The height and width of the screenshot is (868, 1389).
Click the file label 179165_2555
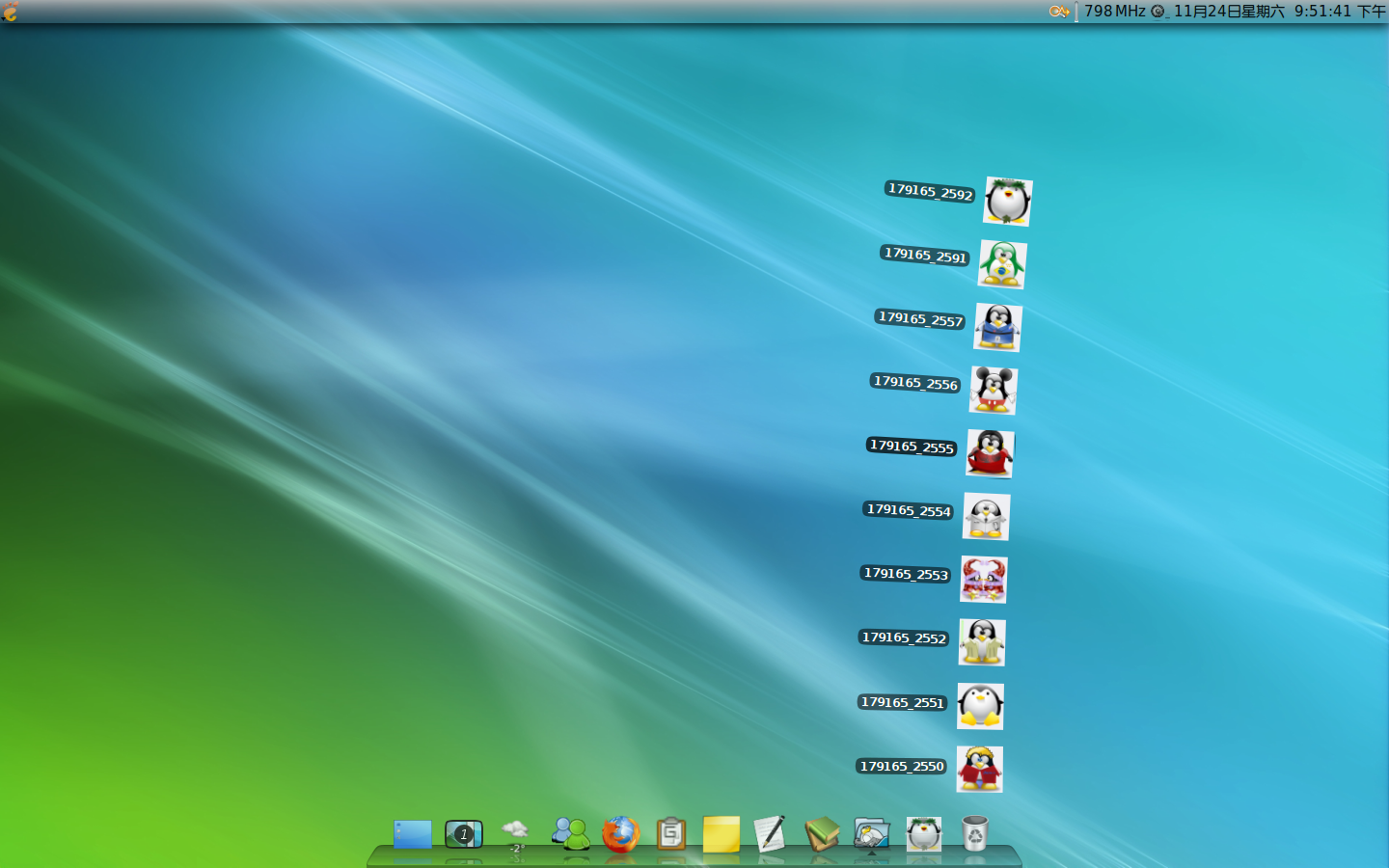pos(912,447)
